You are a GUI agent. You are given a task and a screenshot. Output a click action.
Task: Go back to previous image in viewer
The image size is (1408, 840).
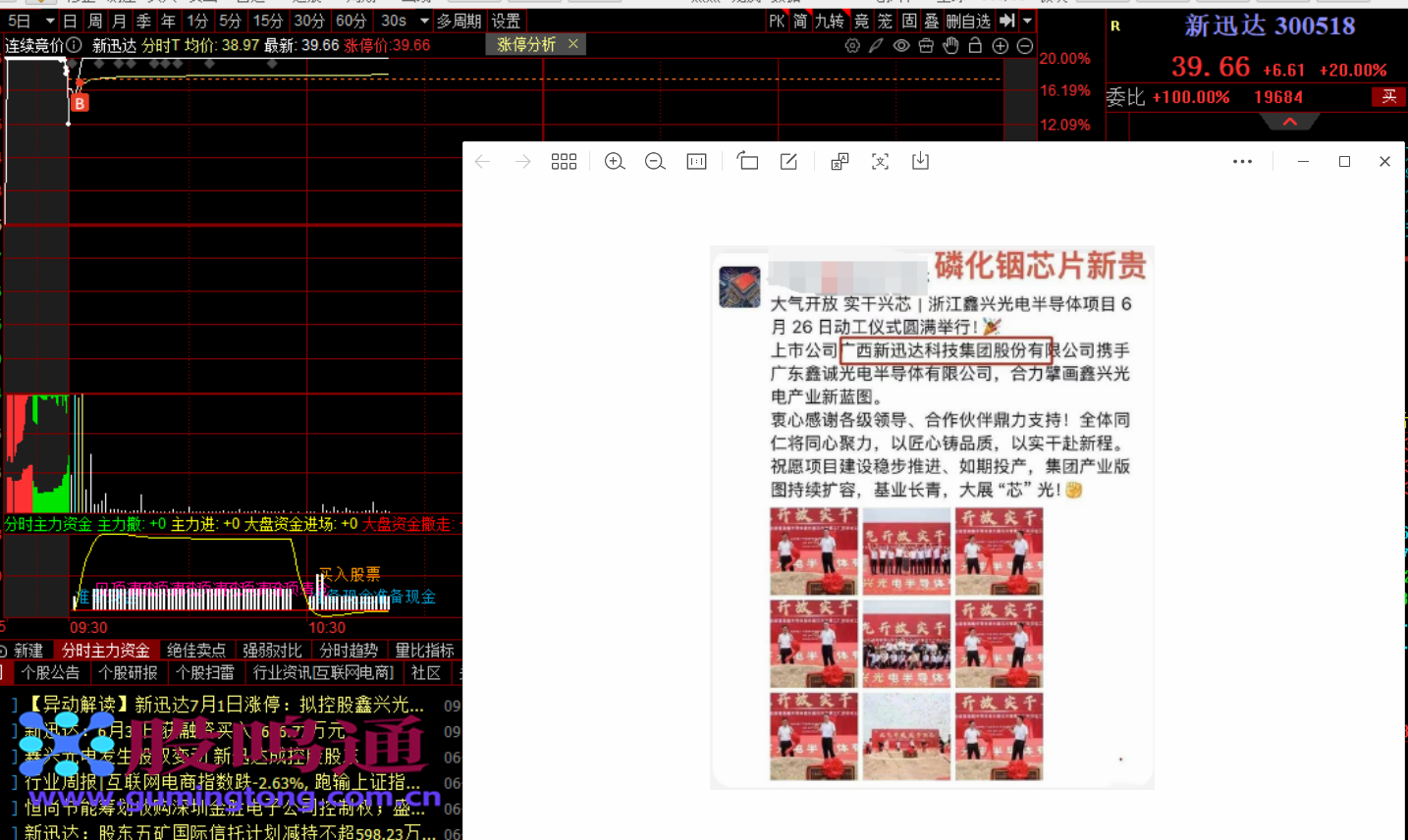[482, 162]
